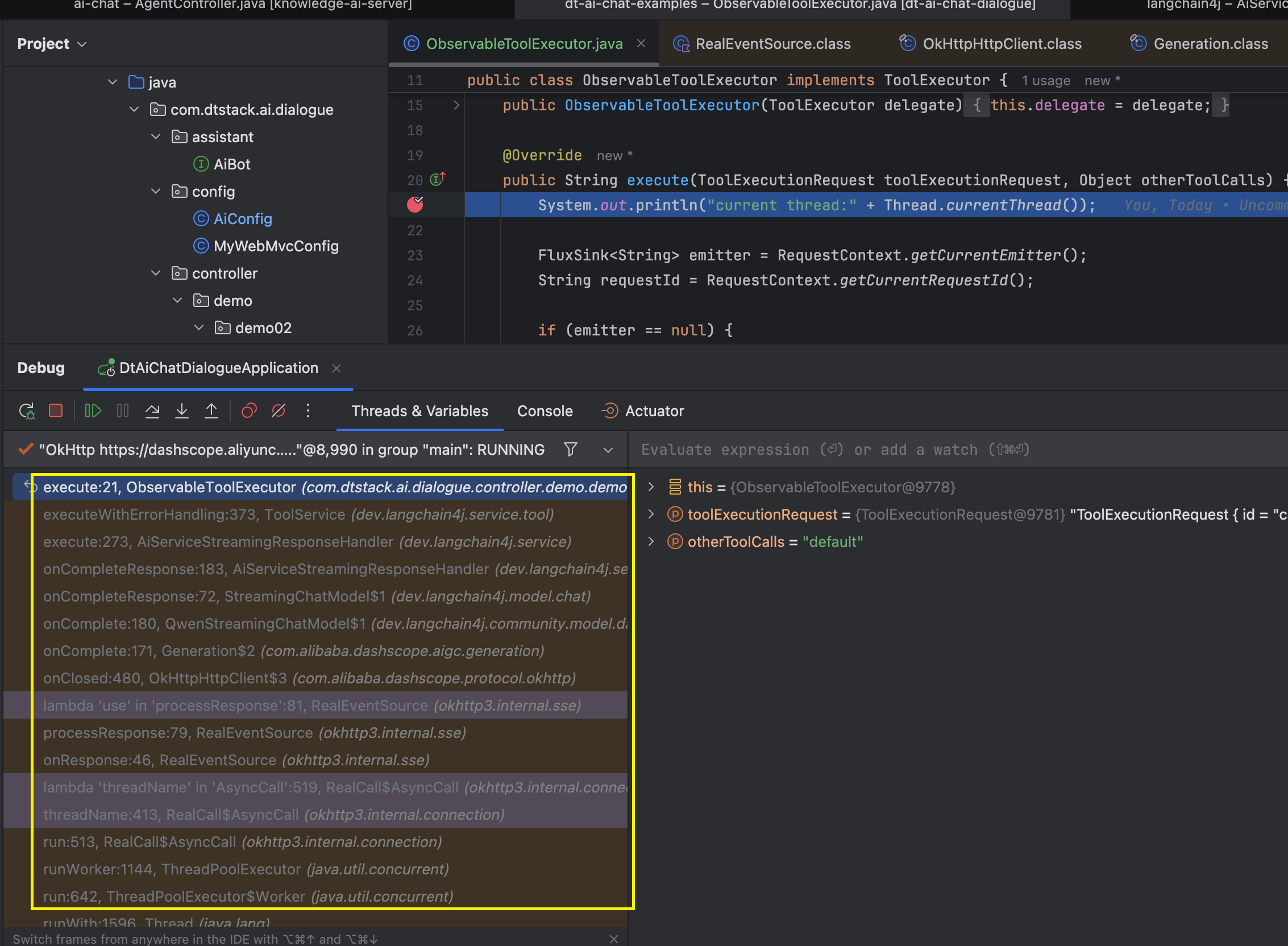Collapse the assistant package

pos(156,136)
